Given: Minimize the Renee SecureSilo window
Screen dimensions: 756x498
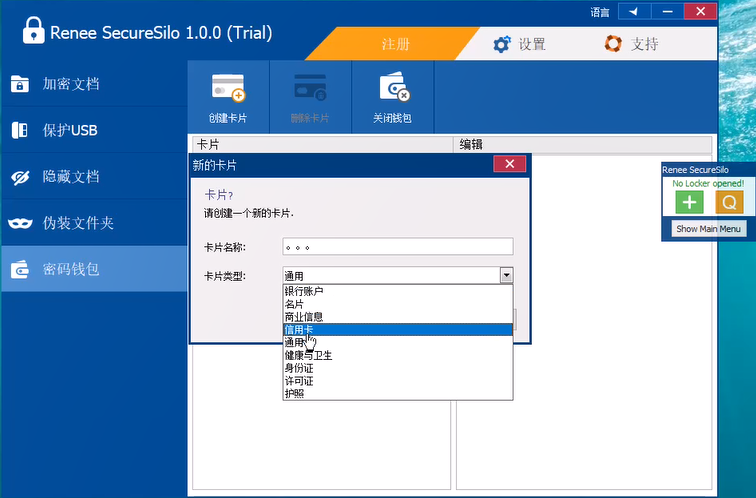Looking at the screenshot, I should (667, 11).
